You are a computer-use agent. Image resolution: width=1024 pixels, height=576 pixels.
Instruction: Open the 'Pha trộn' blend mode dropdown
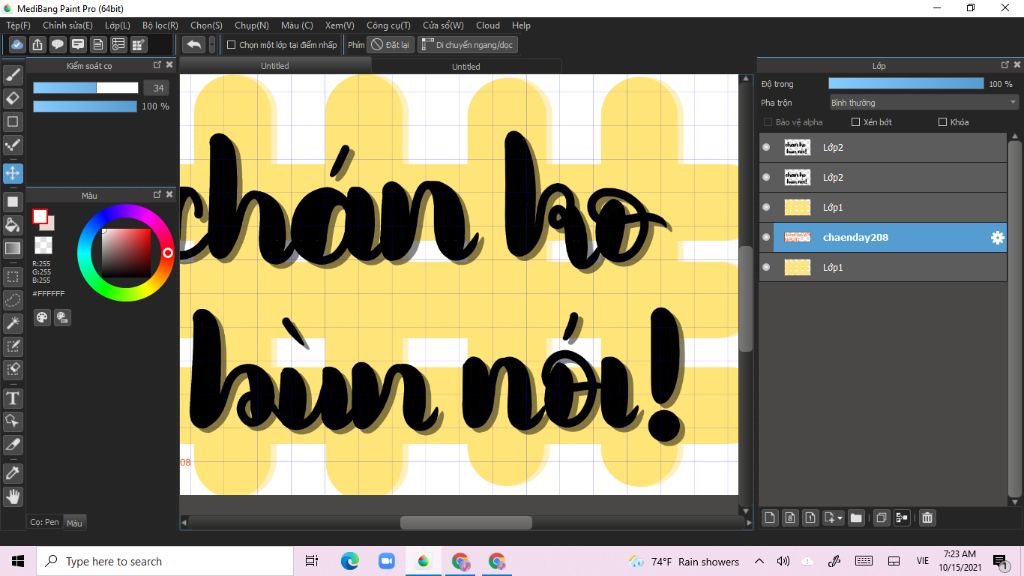pos(923,103)
